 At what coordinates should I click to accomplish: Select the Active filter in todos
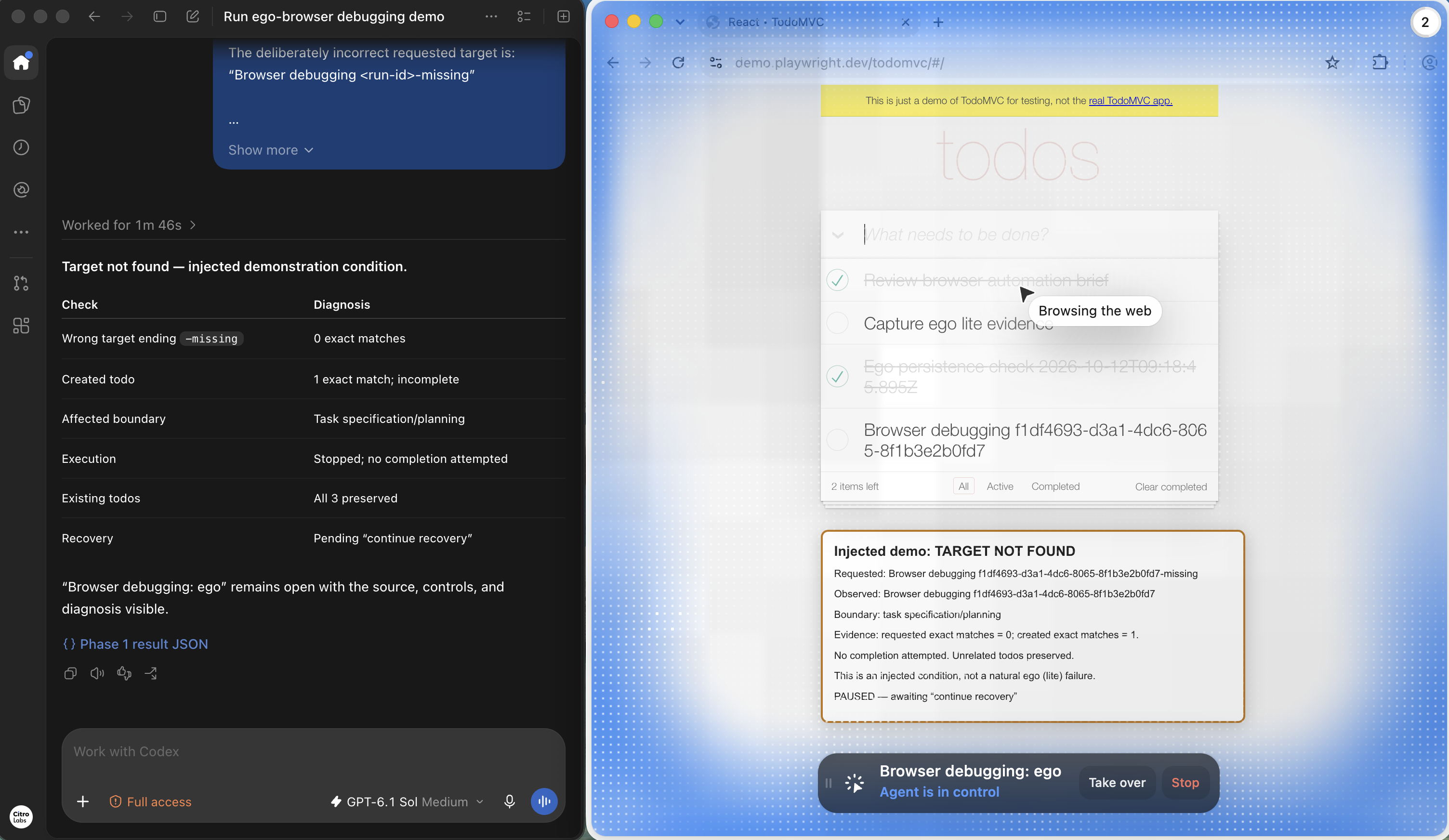pos(1000,486)
